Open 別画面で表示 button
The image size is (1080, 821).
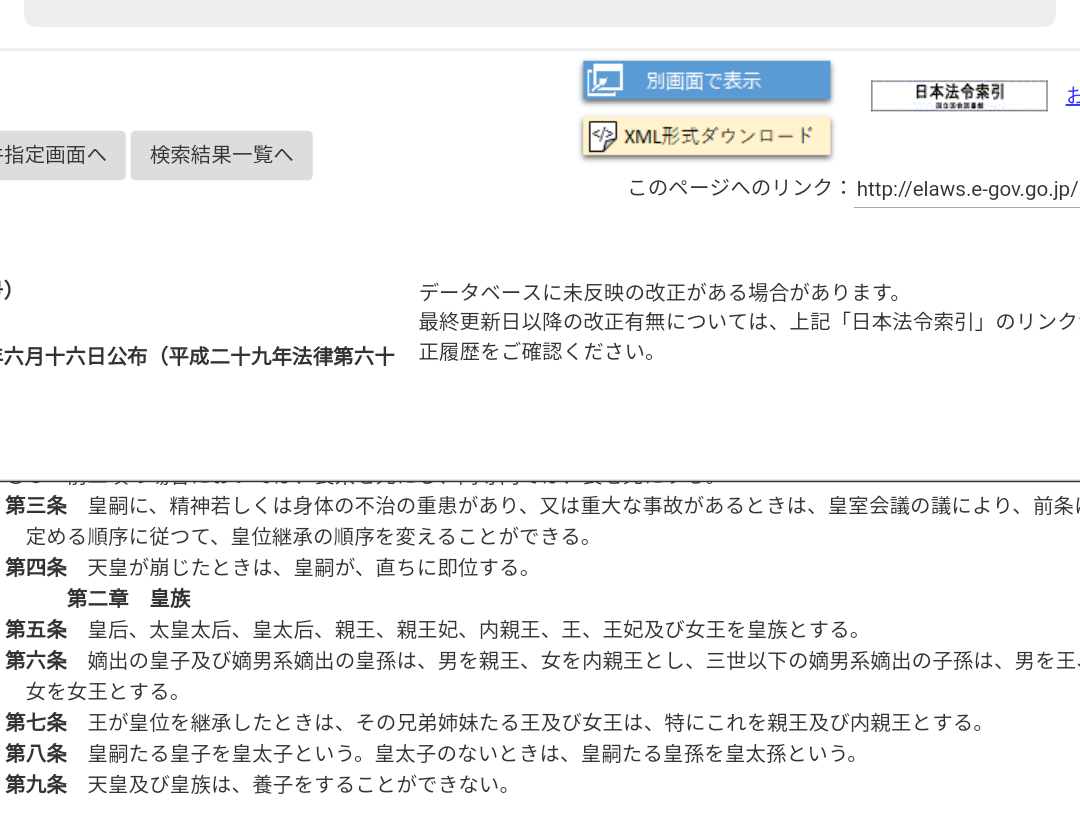(707, 81)
